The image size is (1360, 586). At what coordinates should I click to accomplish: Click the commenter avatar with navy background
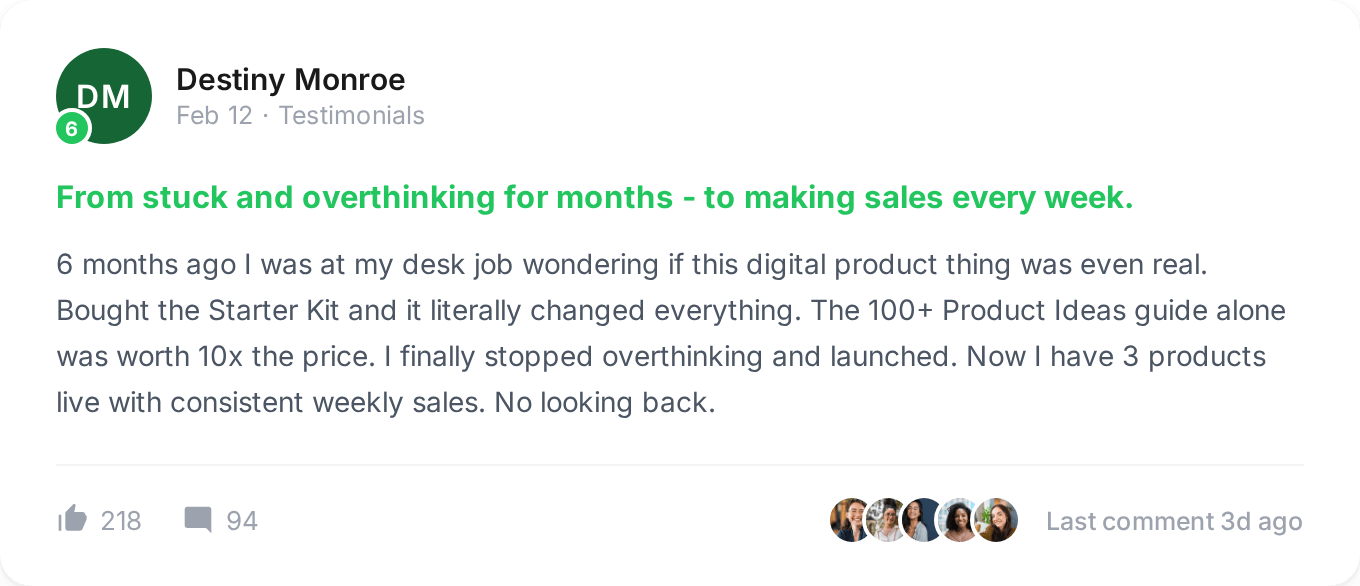[x=923, y=520]
